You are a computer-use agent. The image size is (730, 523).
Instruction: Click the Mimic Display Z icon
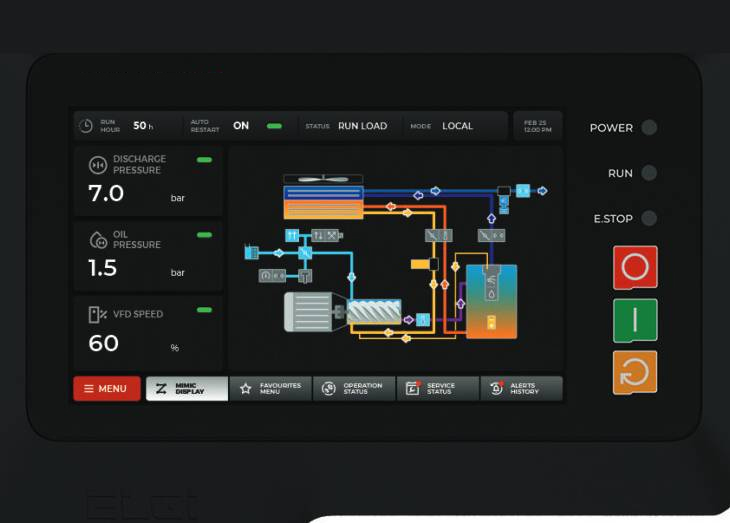(161, 388)
